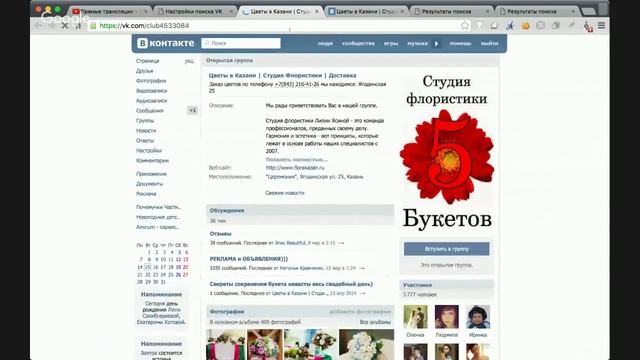
Task: Open the Обсуждения section header
Action: point(227,210)
